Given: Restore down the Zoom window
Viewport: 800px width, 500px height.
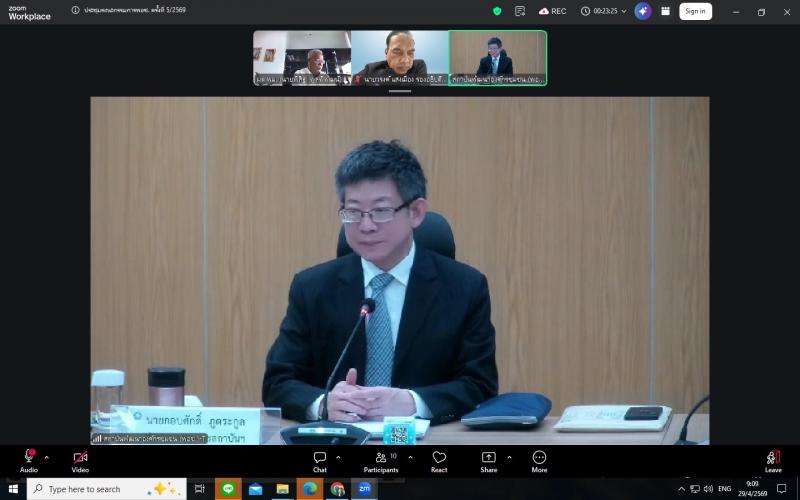Looking at the screenshot, I should coord(761,12).
